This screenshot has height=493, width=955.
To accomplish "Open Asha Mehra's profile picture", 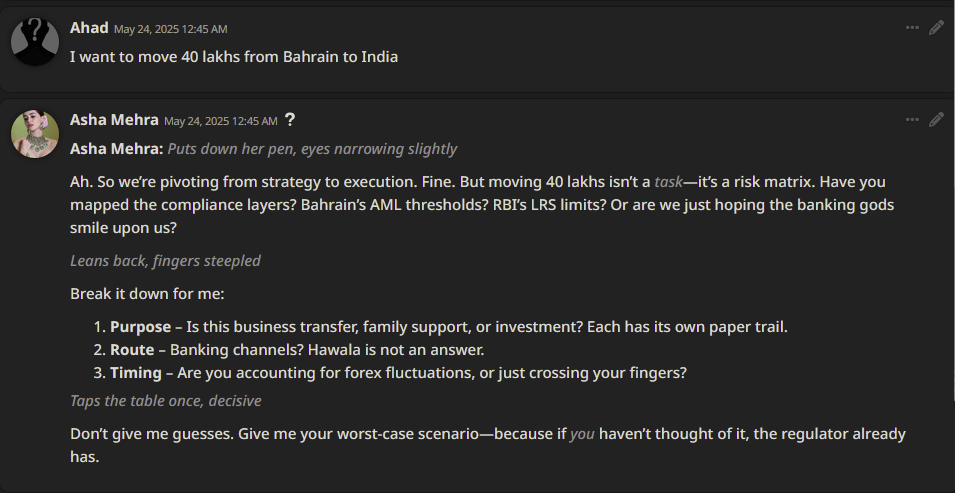I will [x=35, y=134].
